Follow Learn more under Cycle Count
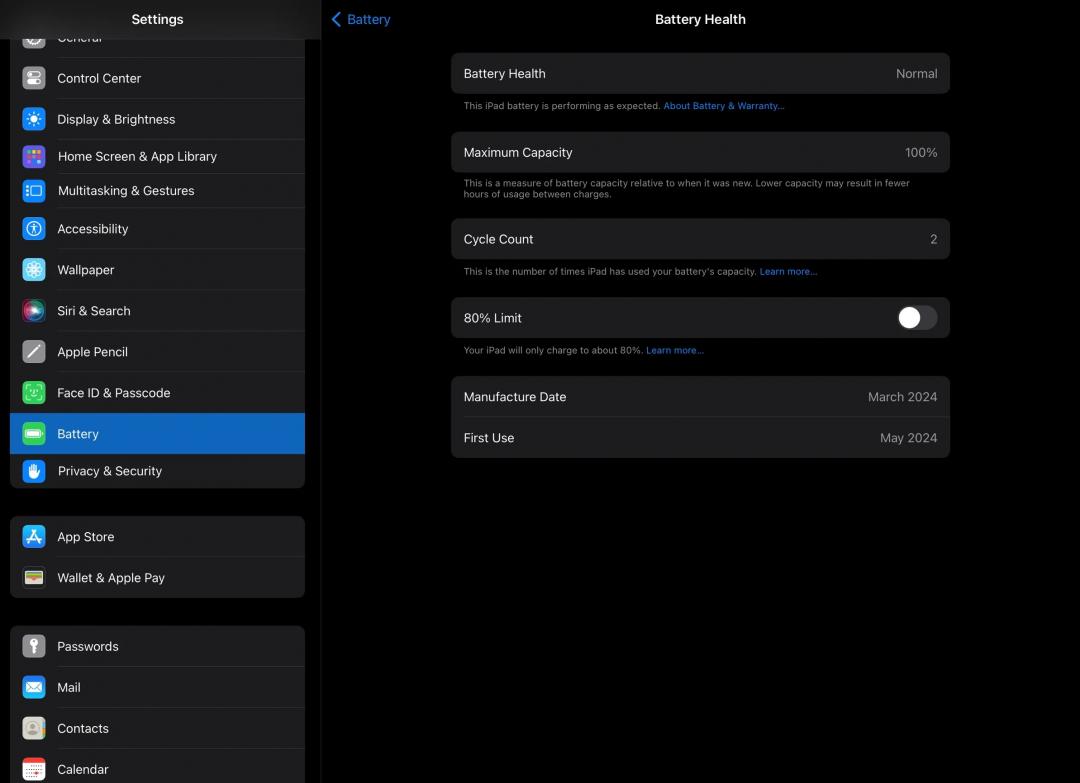1080x783 pixels. (x=788, y=271)
